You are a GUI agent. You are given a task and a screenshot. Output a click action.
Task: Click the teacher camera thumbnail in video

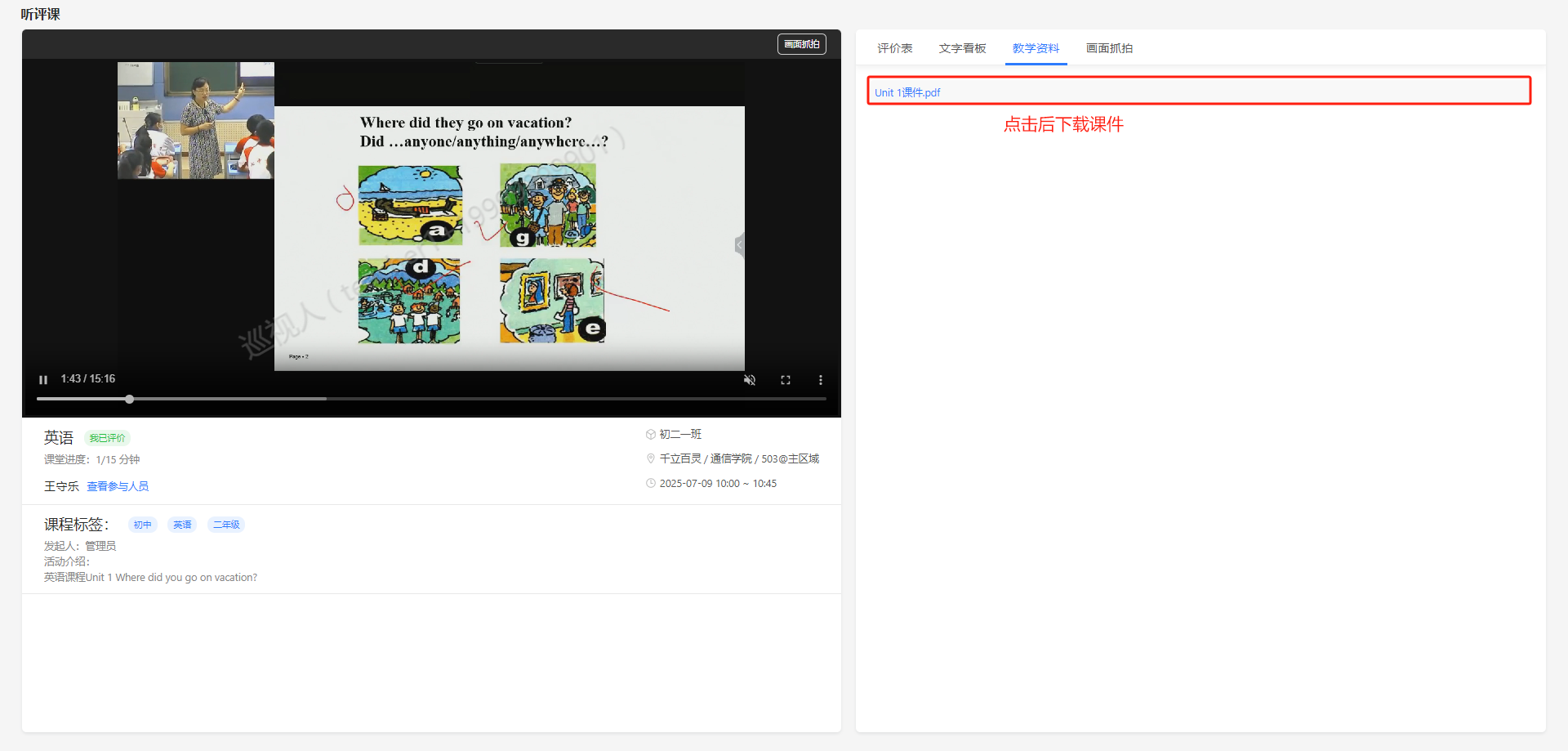click(195, 120)
